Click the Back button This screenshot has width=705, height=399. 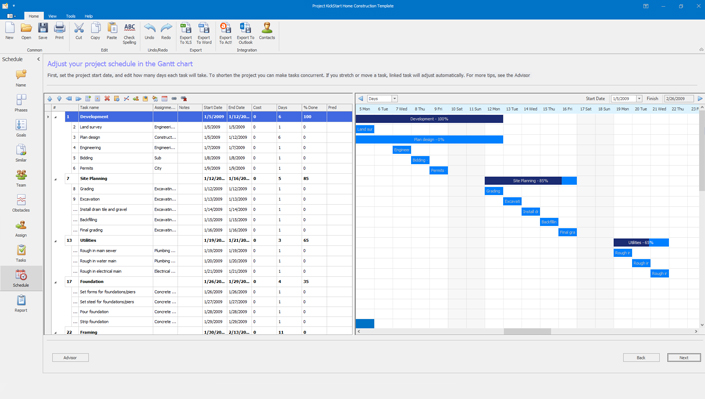pos(641,358)
